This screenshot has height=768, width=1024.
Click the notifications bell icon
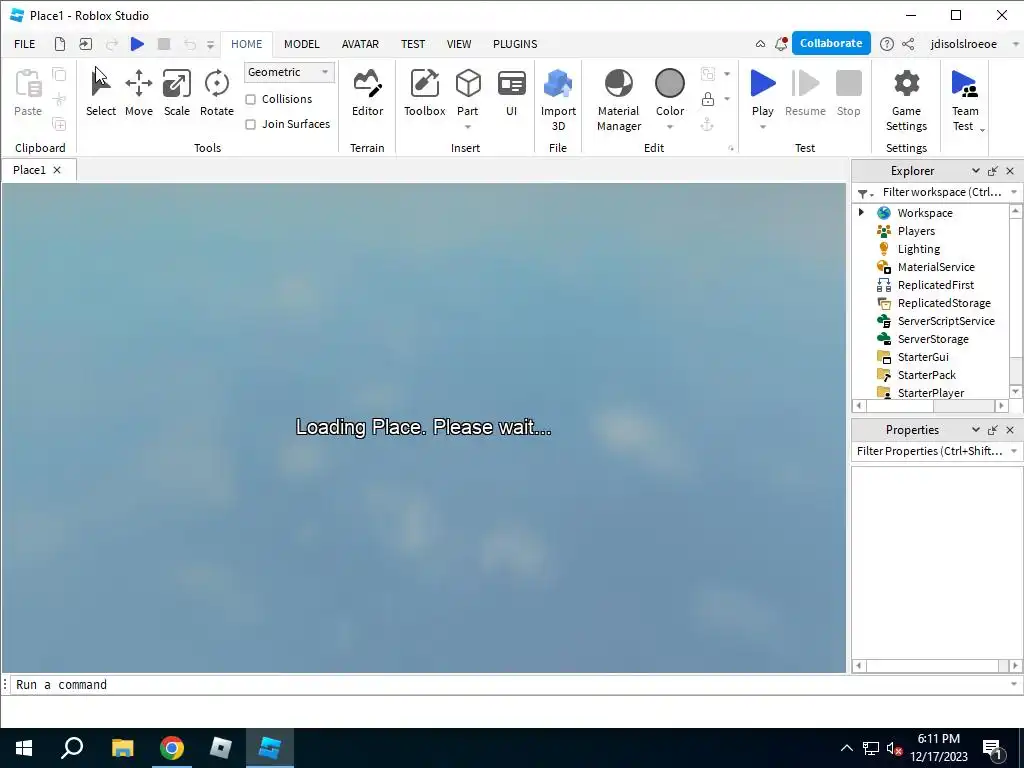coord(780,44)
